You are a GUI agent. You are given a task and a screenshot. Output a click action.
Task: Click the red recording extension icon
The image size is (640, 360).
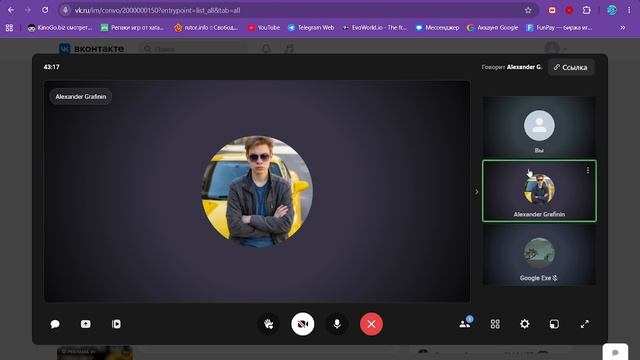tap(569, 10)
